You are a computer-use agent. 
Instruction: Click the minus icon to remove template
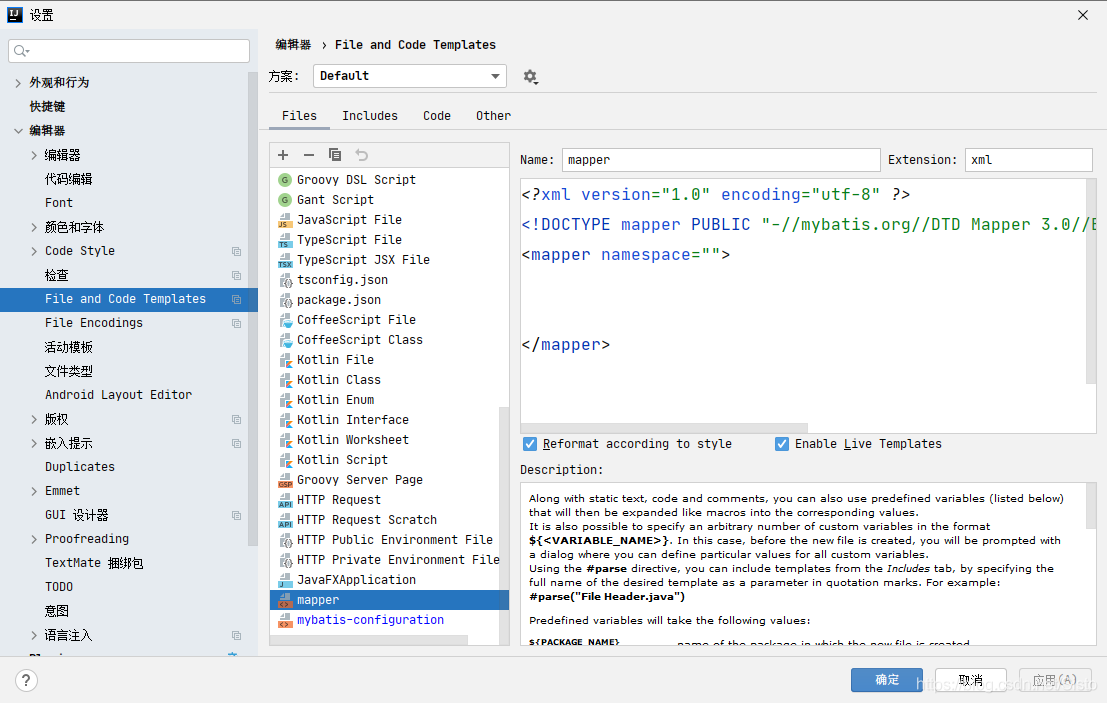(x=308, y=155)
